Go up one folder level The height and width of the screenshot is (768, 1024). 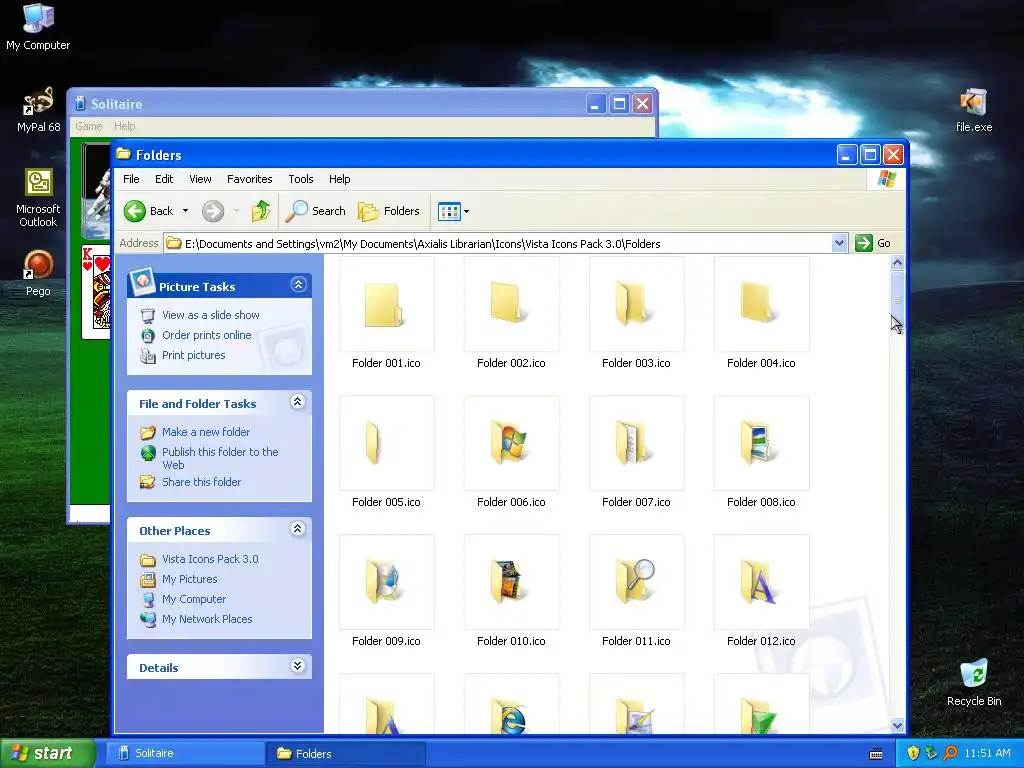coord(261,211)
